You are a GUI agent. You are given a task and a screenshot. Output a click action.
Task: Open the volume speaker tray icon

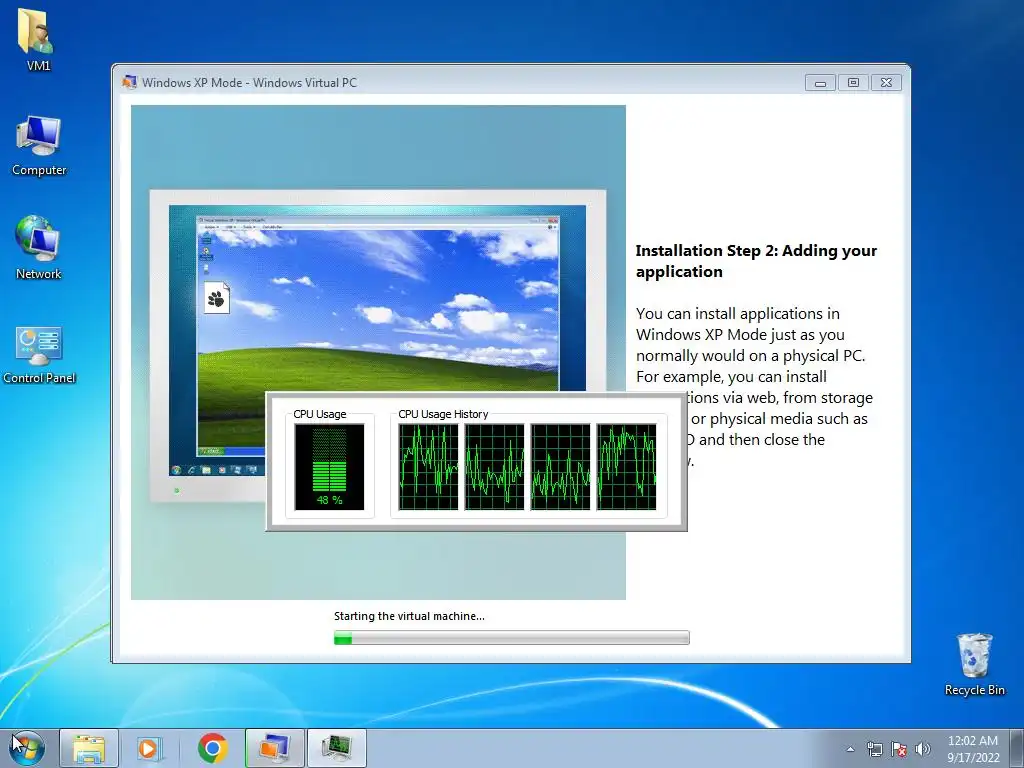922,749
